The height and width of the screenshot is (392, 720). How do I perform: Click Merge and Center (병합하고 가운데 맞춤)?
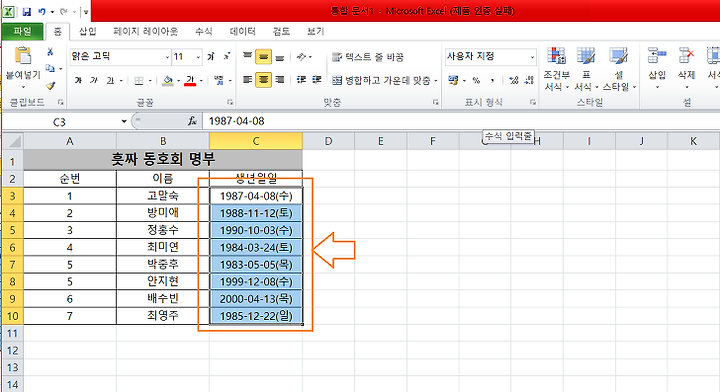tap(381, 80)
